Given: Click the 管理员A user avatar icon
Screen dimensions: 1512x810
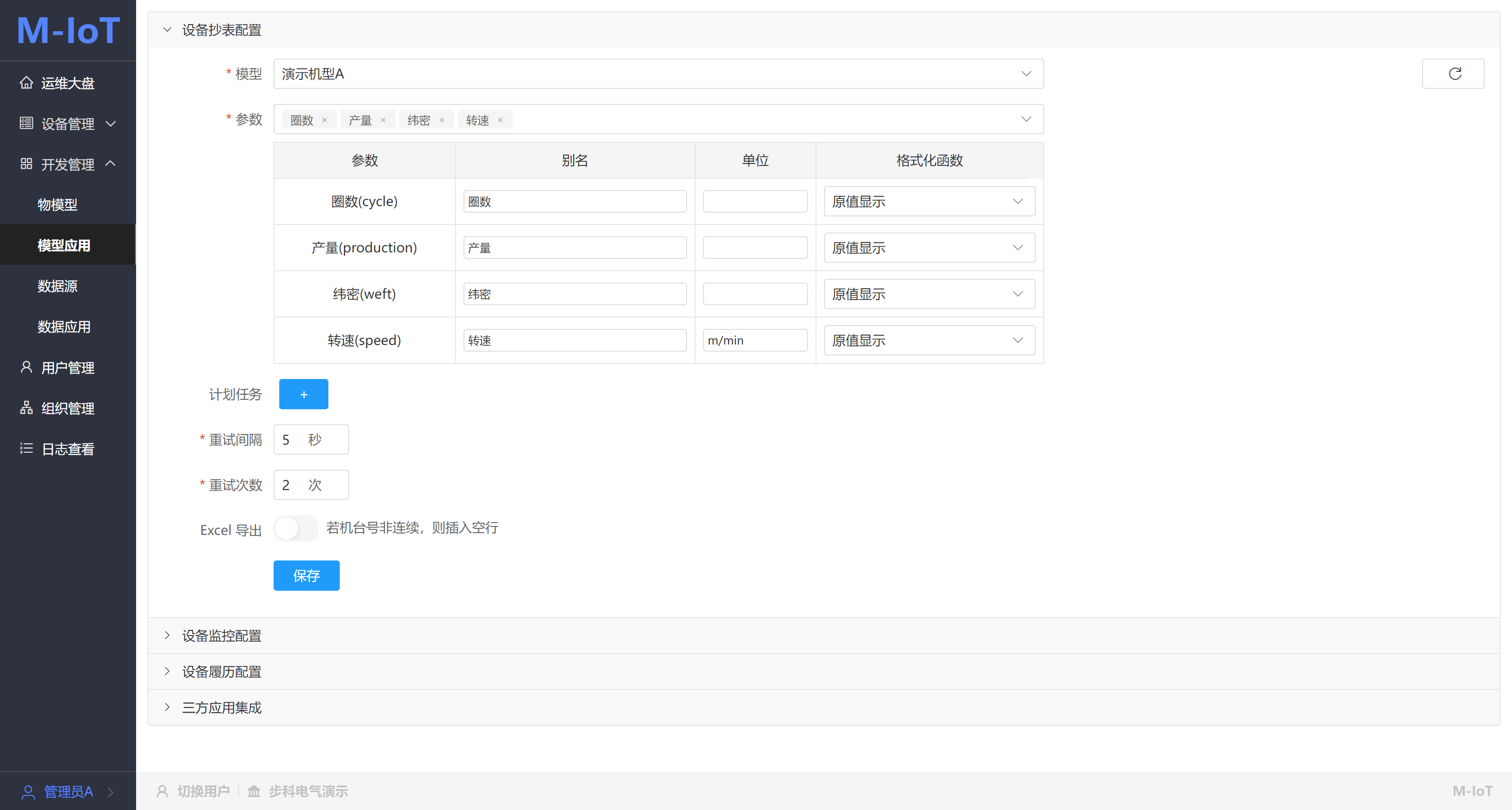Looking at the screenshot, I should [28, 792].
